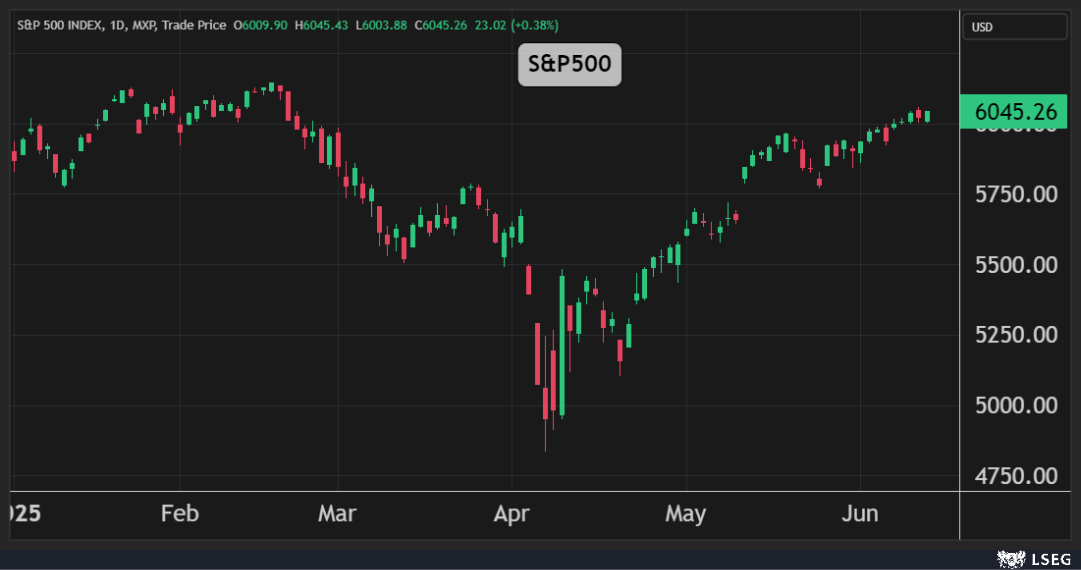Image resolution: width=1081 pixels, height=570 pixels.
Task: Click the 5000.00 price axis label
Action: 1014,405
